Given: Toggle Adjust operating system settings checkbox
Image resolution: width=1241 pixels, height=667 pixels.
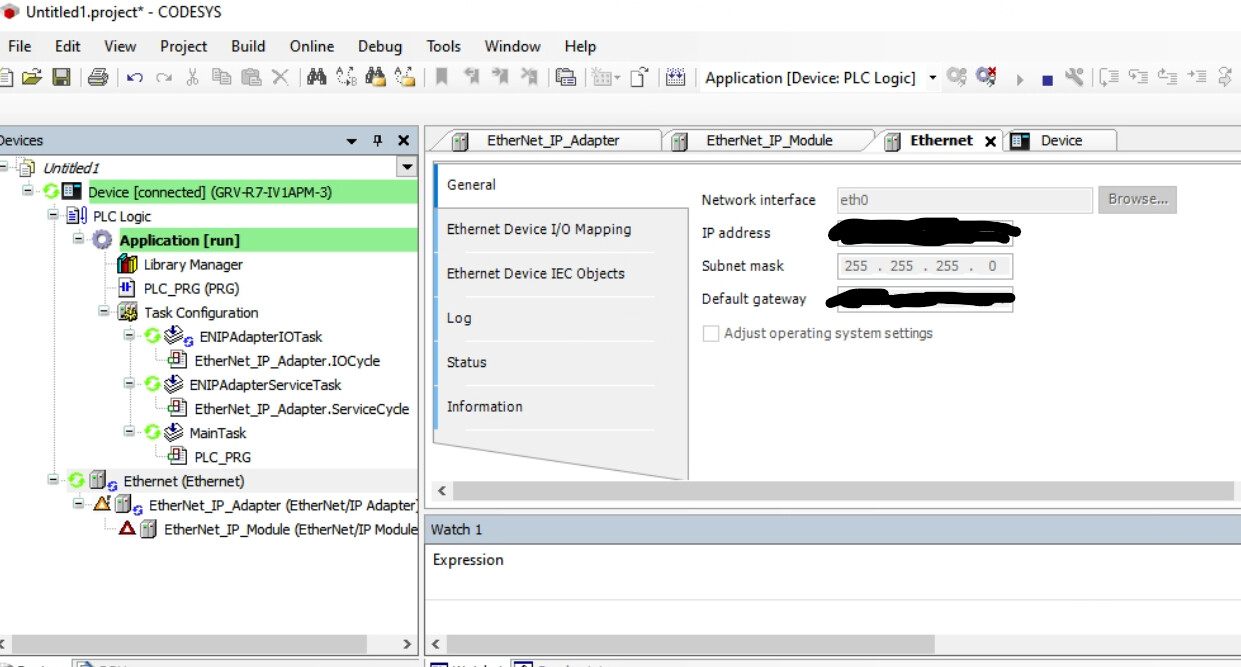Looking at the screenshot, I should (711, 333).
